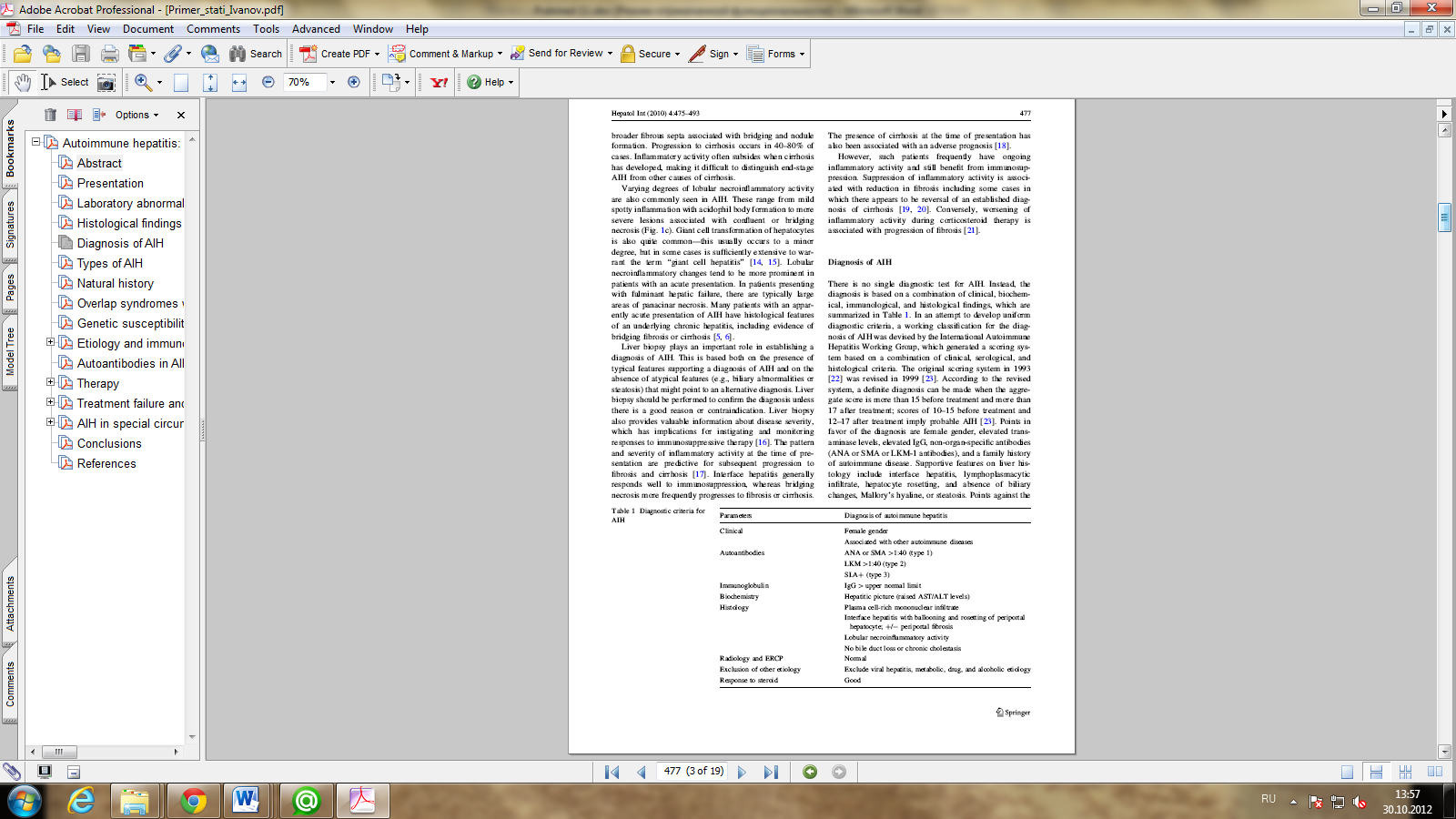Click the Print icon
Viewport: 1456px width, 819px height.
click(x=109, y=54)
